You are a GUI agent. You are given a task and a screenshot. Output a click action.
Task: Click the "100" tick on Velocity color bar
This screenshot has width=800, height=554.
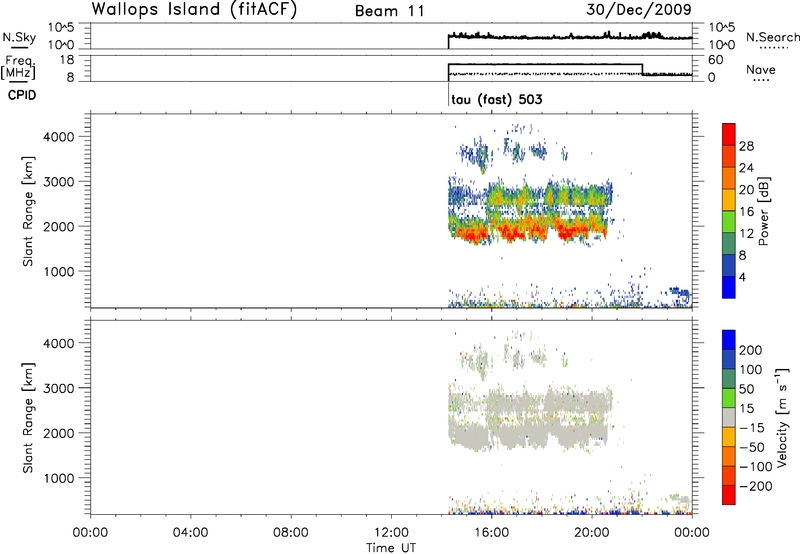(751, 369)
